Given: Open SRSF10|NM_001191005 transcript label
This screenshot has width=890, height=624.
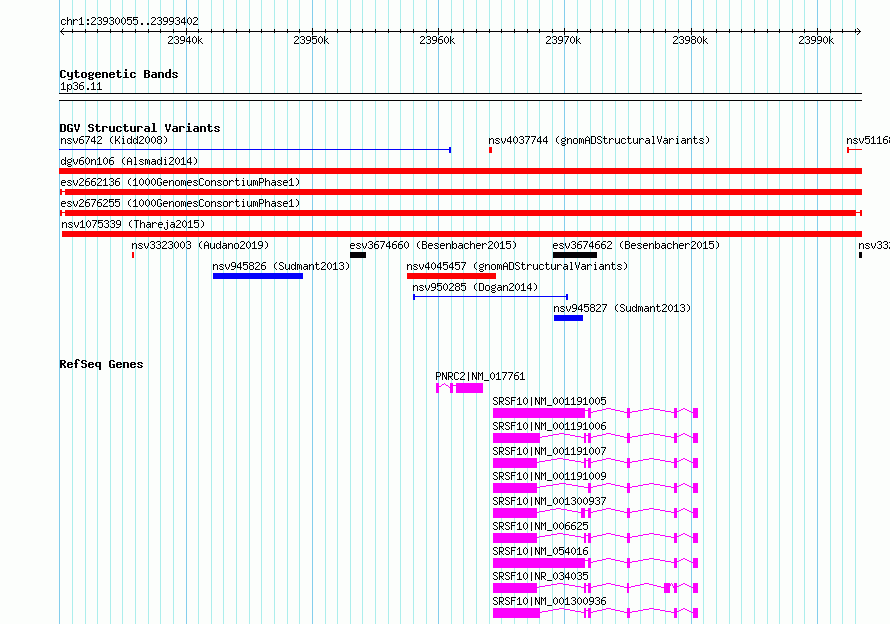Looking at the screenshot, I should [x=549, y=401].
